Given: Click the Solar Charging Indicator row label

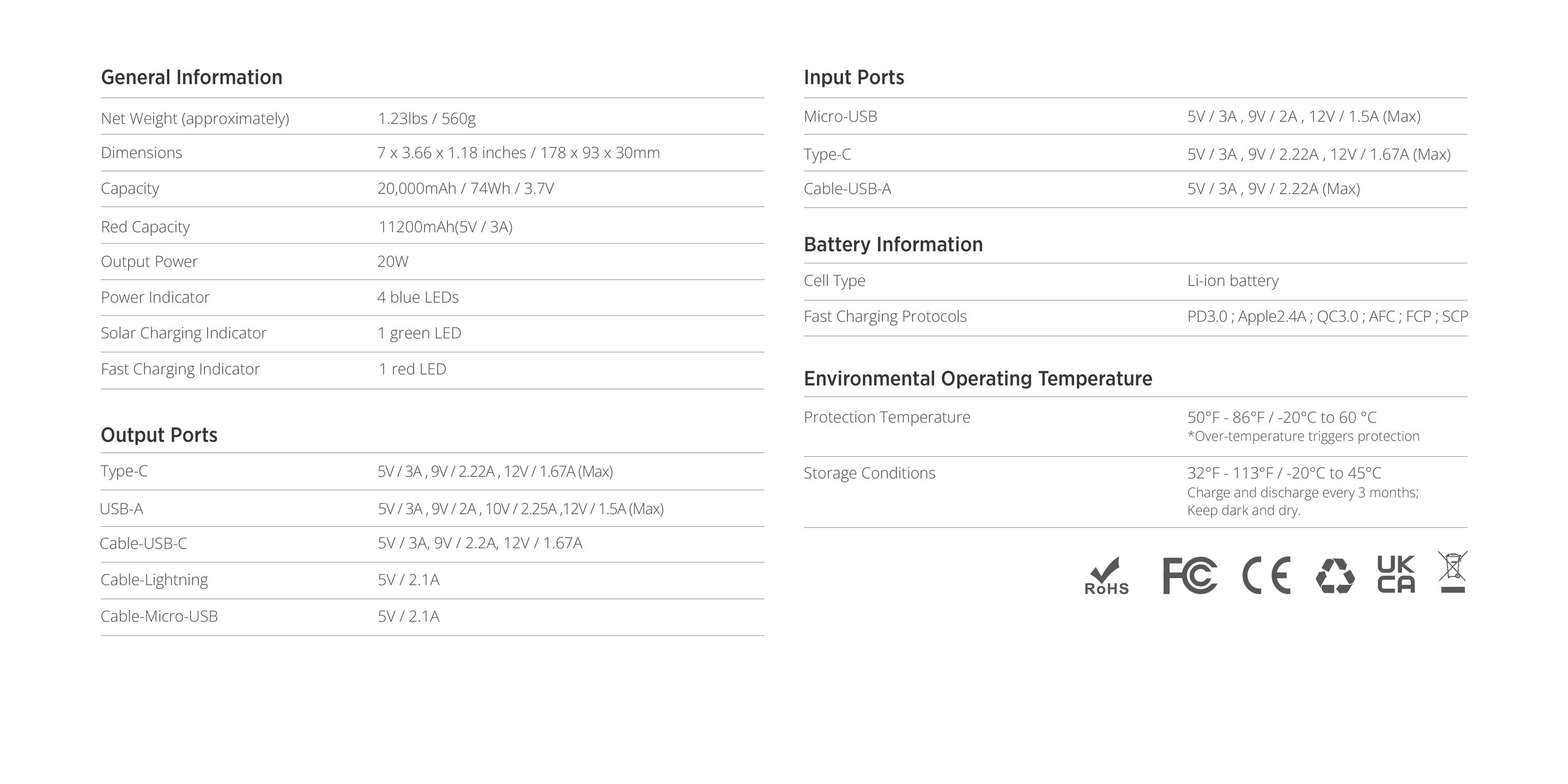Looking at the screenshot, I should tap(183, 333).
